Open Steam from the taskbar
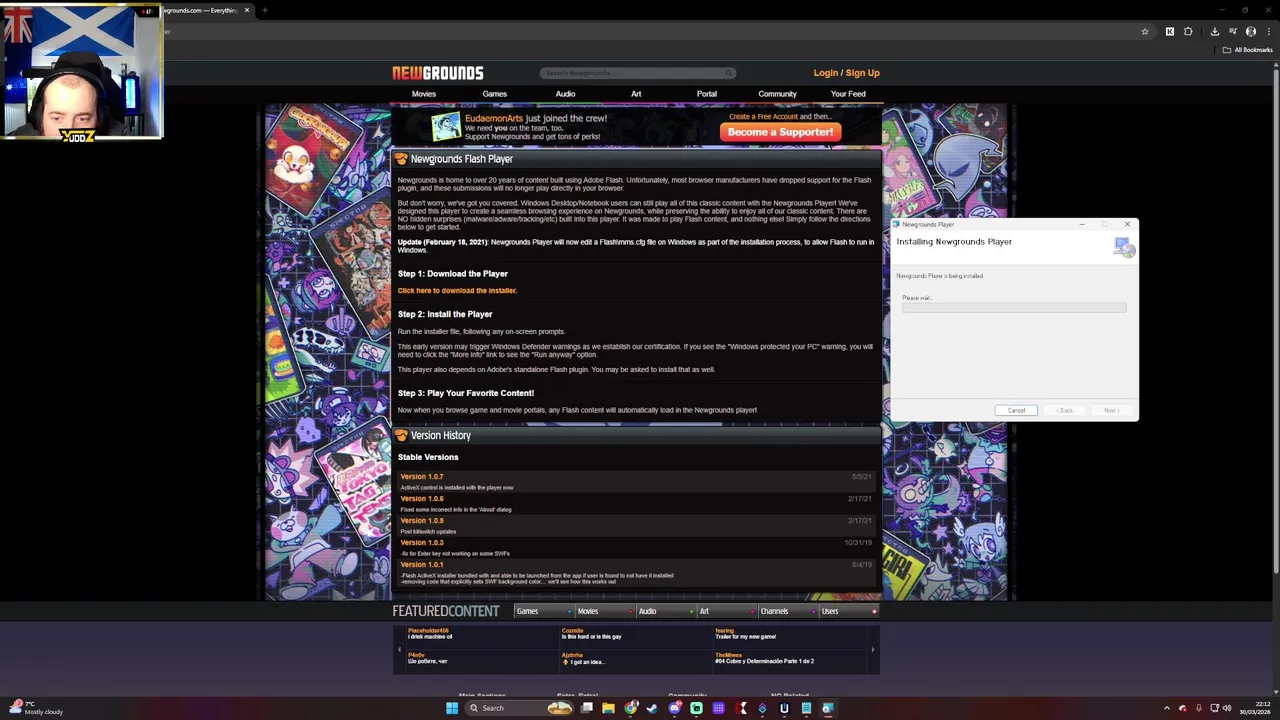The image size is (1280, 720). pos(652,708)
